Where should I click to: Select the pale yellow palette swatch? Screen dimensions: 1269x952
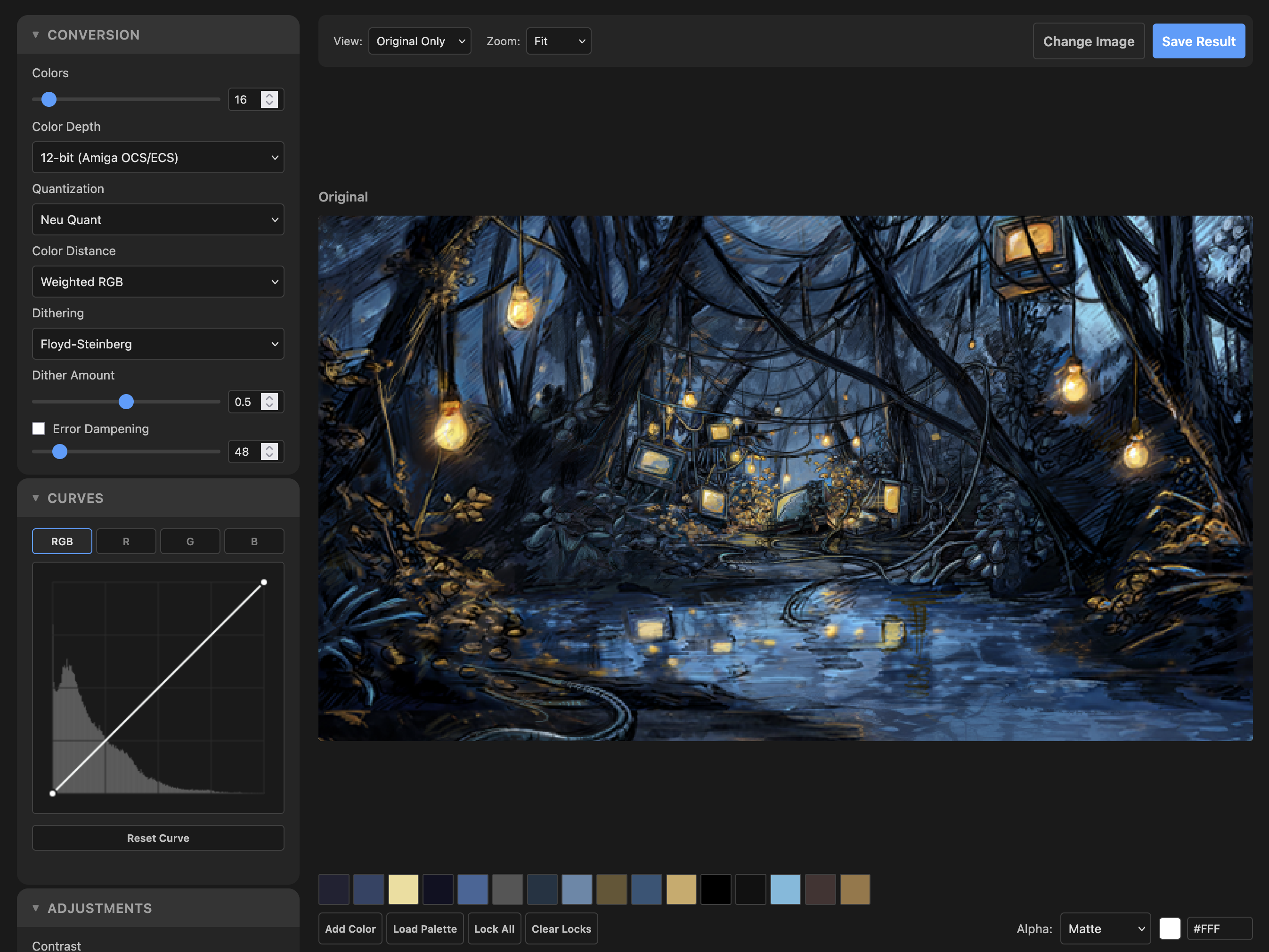click(x=403, y=889)
